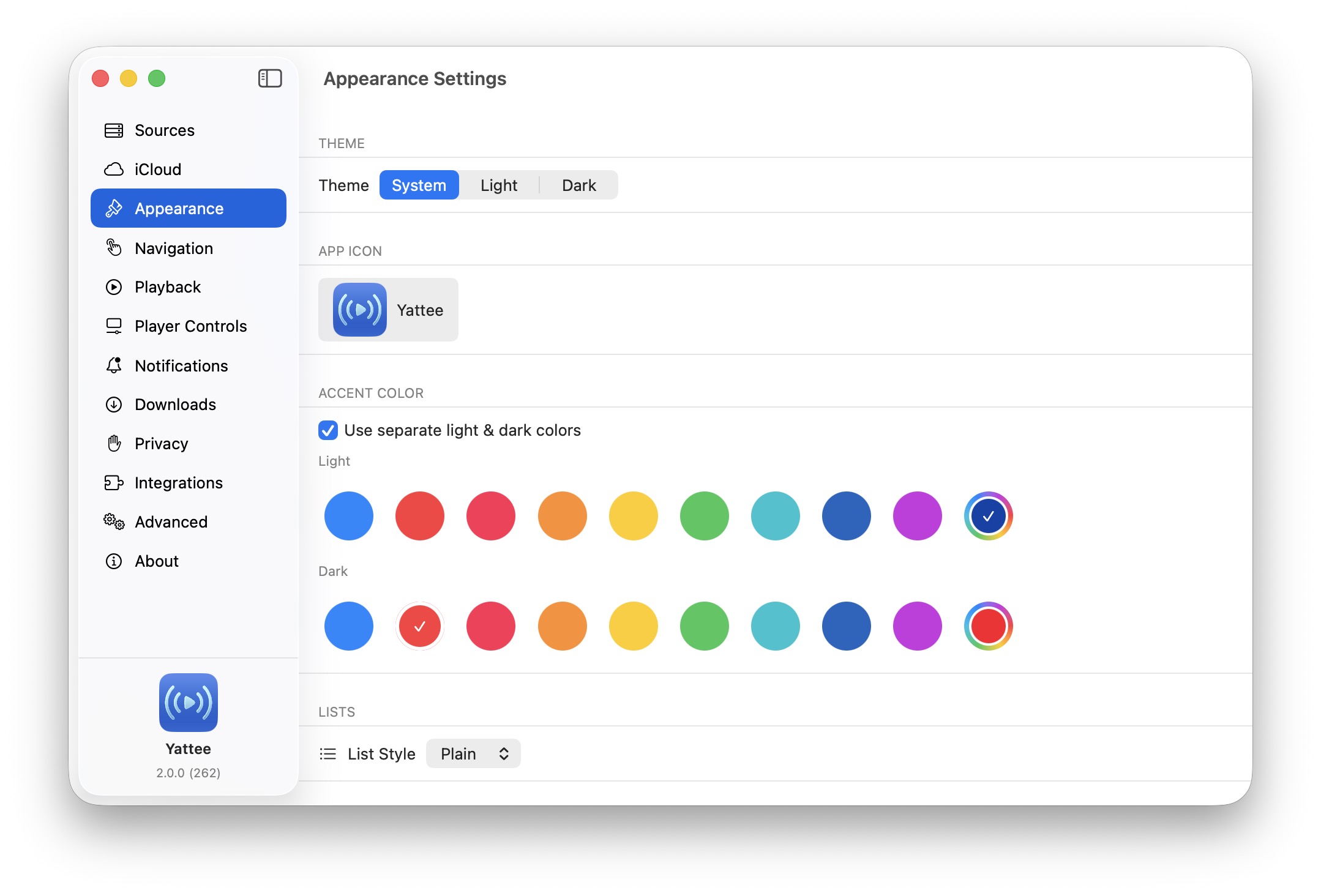Close the settings window

tap(100, 78)
